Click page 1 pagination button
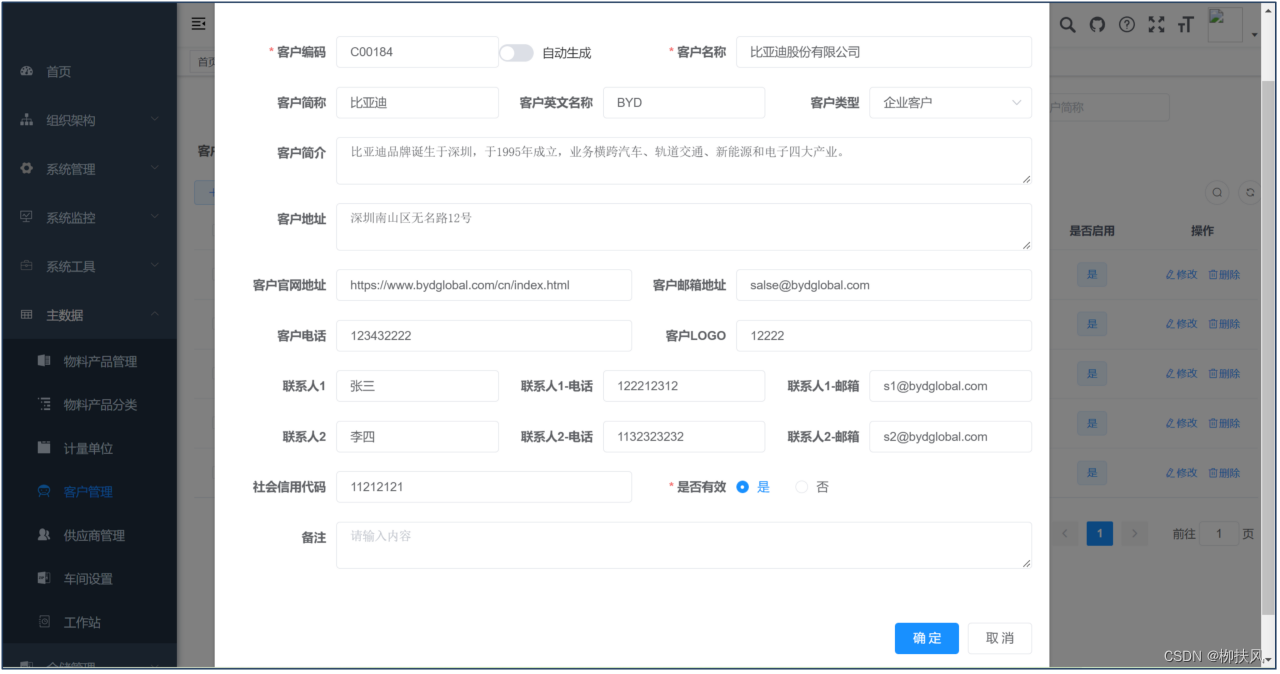Viewport: 1280px width, 674px height. tap(1100, 534)
